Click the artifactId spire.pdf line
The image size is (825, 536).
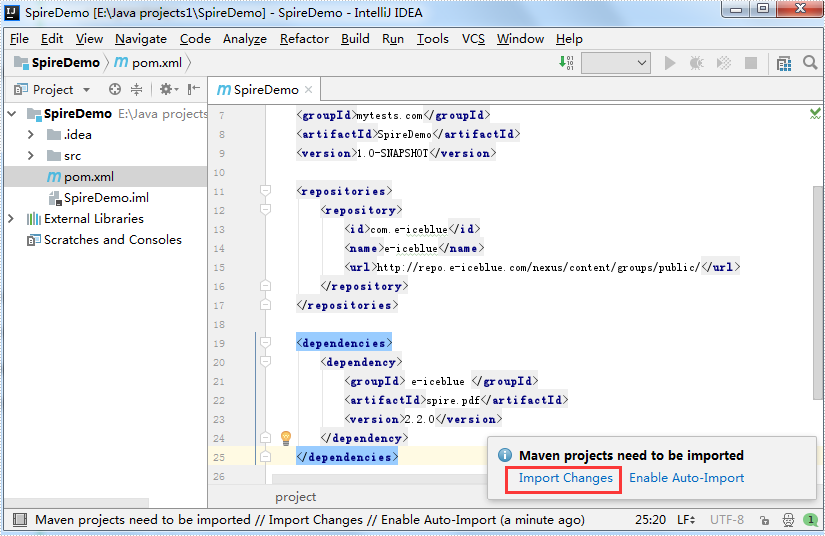coord(456,400)
